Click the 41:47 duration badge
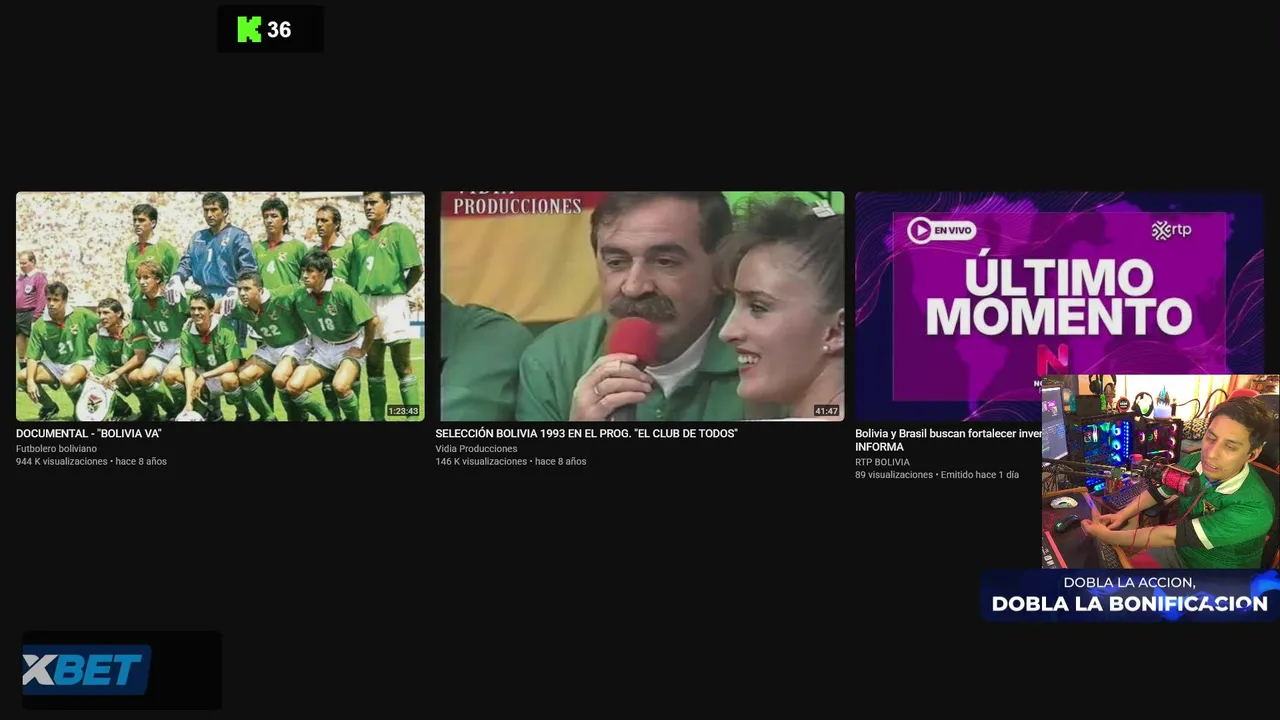 [x=826, y=411]
